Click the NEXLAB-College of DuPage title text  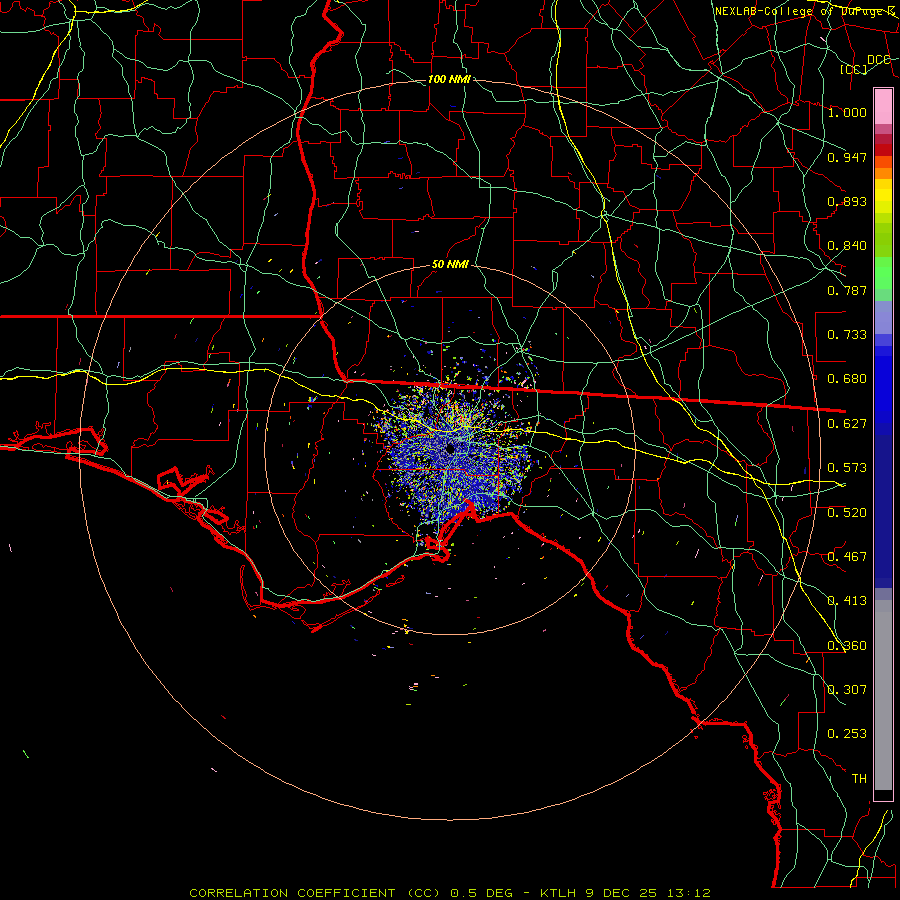[804, 11]
